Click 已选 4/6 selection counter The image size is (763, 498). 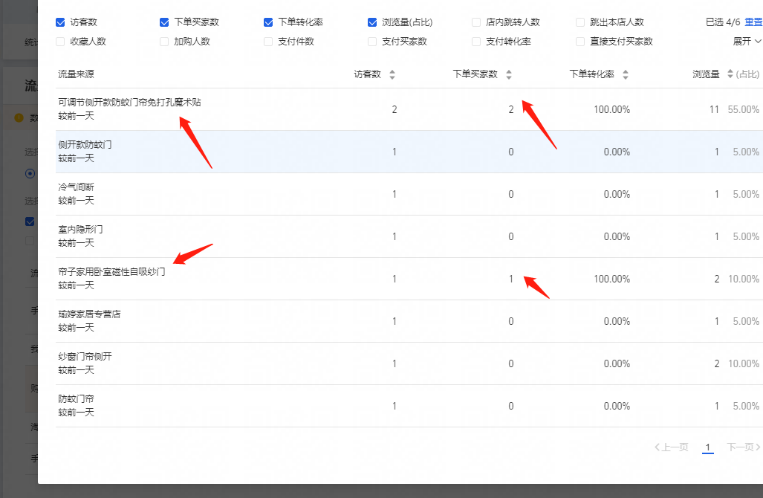point(723,22)
